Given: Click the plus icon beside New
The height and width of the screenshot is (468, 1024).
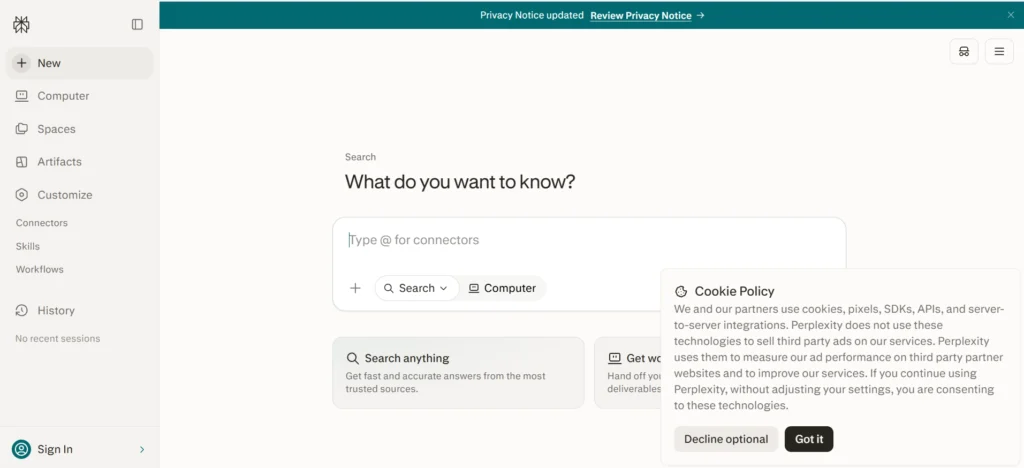Looking at the screenshot, I should (x=22, y=63).
